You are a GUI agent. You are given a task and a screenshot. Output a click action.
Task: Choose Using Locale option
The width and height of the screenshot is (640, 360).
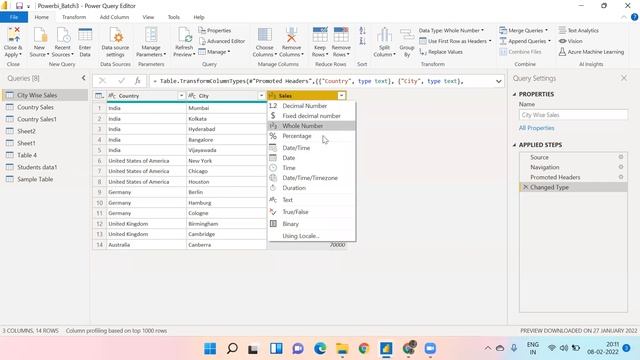311,236
